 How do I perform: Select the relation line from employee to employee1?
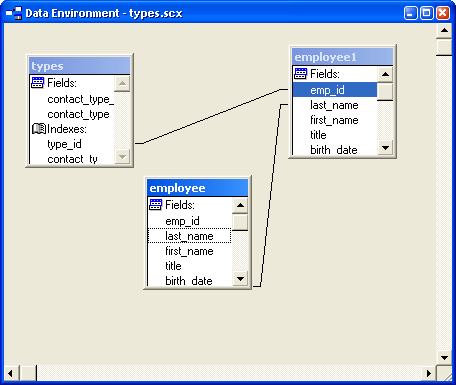[x=270, y=195]
